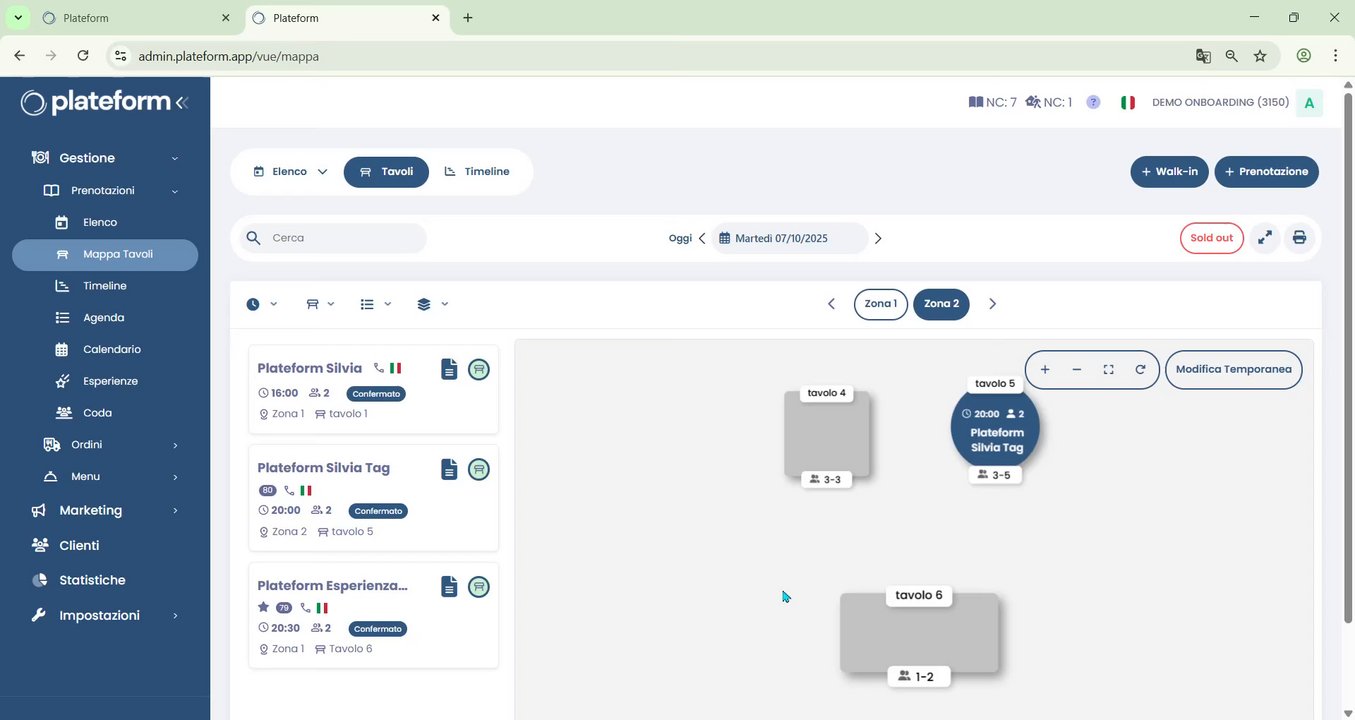Go to previous day arrow
This screenshot has height=720, width=1355.
(702, 238)
